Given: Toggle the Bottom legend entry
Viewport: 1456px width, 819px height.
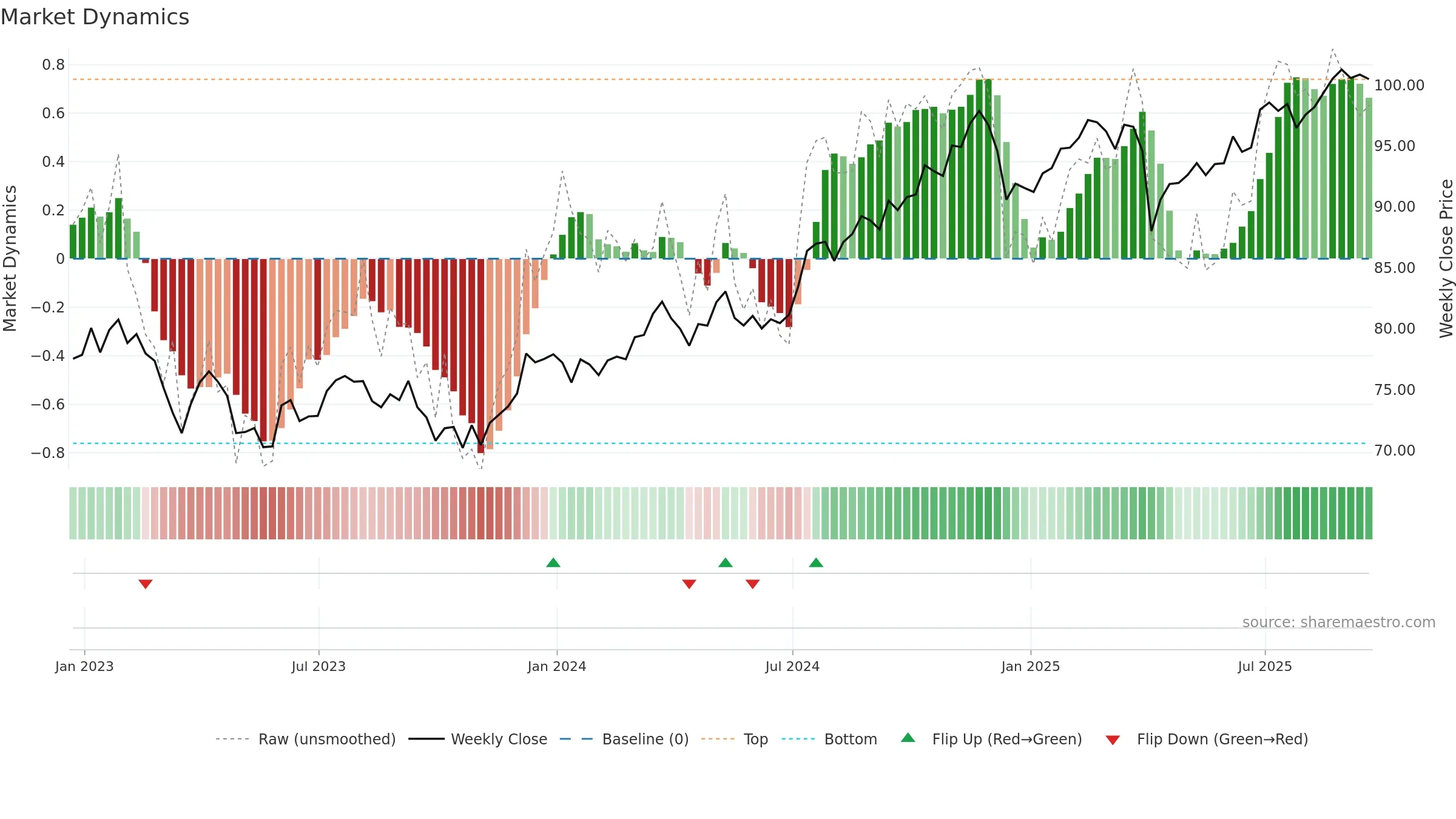Looking at the screenshot, I should point(829,739).
